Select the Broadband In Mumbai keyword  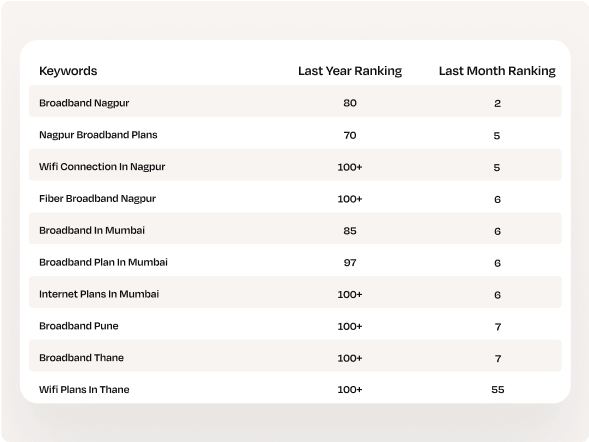click(x=92, y=230)
